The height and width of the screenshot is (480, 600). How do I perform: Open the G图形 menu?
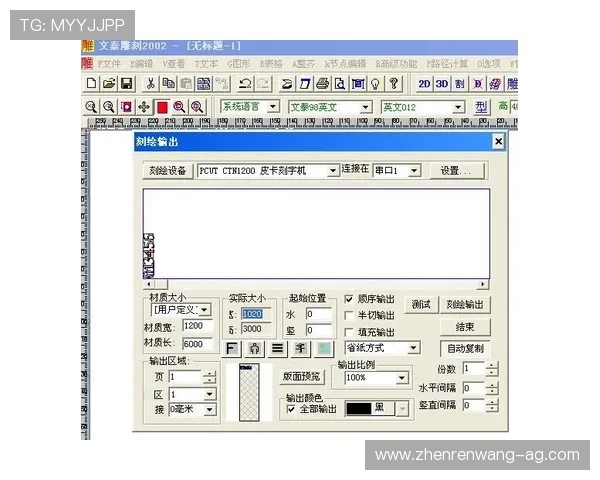238,64
